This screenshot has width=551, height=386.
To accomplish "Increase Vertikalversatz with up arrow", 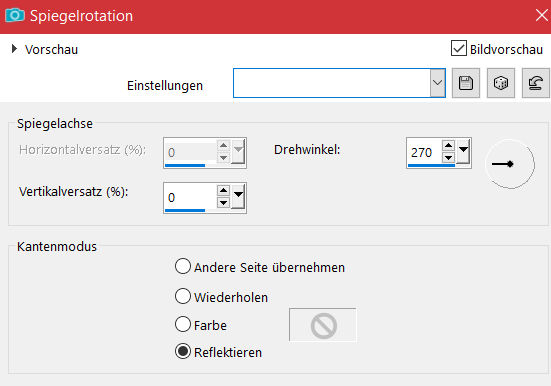I will tap(223, 191).
